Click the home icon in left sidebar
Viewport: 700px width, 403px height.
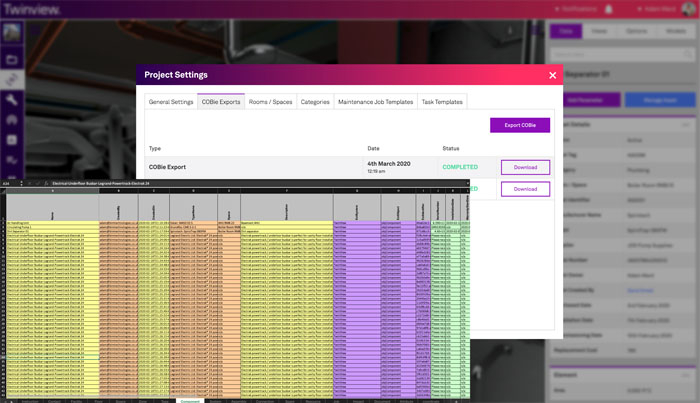(12, 120)
